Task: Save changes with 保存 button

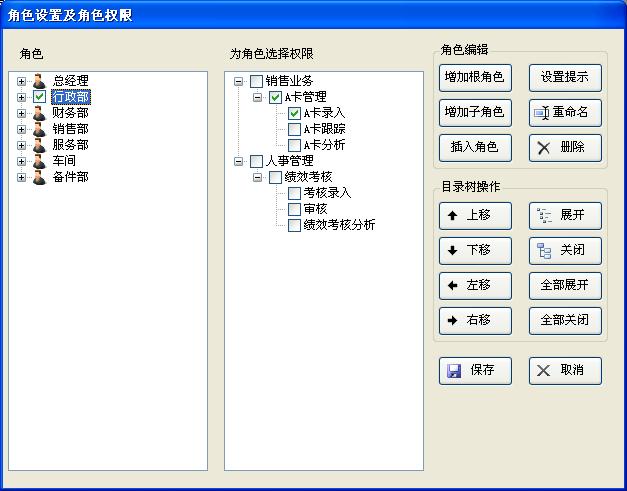Action: point(475,371)
